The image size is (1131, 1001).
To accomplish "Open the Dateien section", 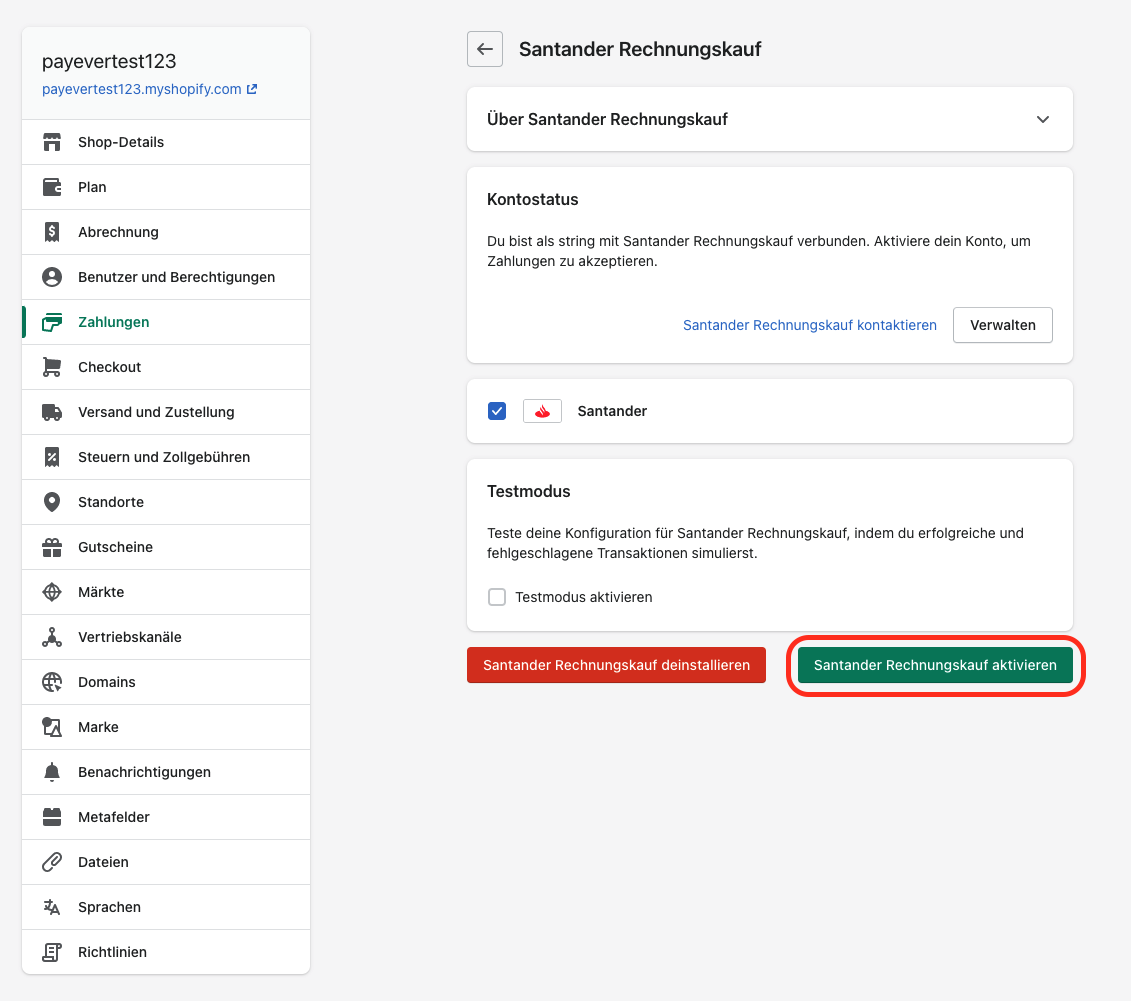I will (166, 863).
